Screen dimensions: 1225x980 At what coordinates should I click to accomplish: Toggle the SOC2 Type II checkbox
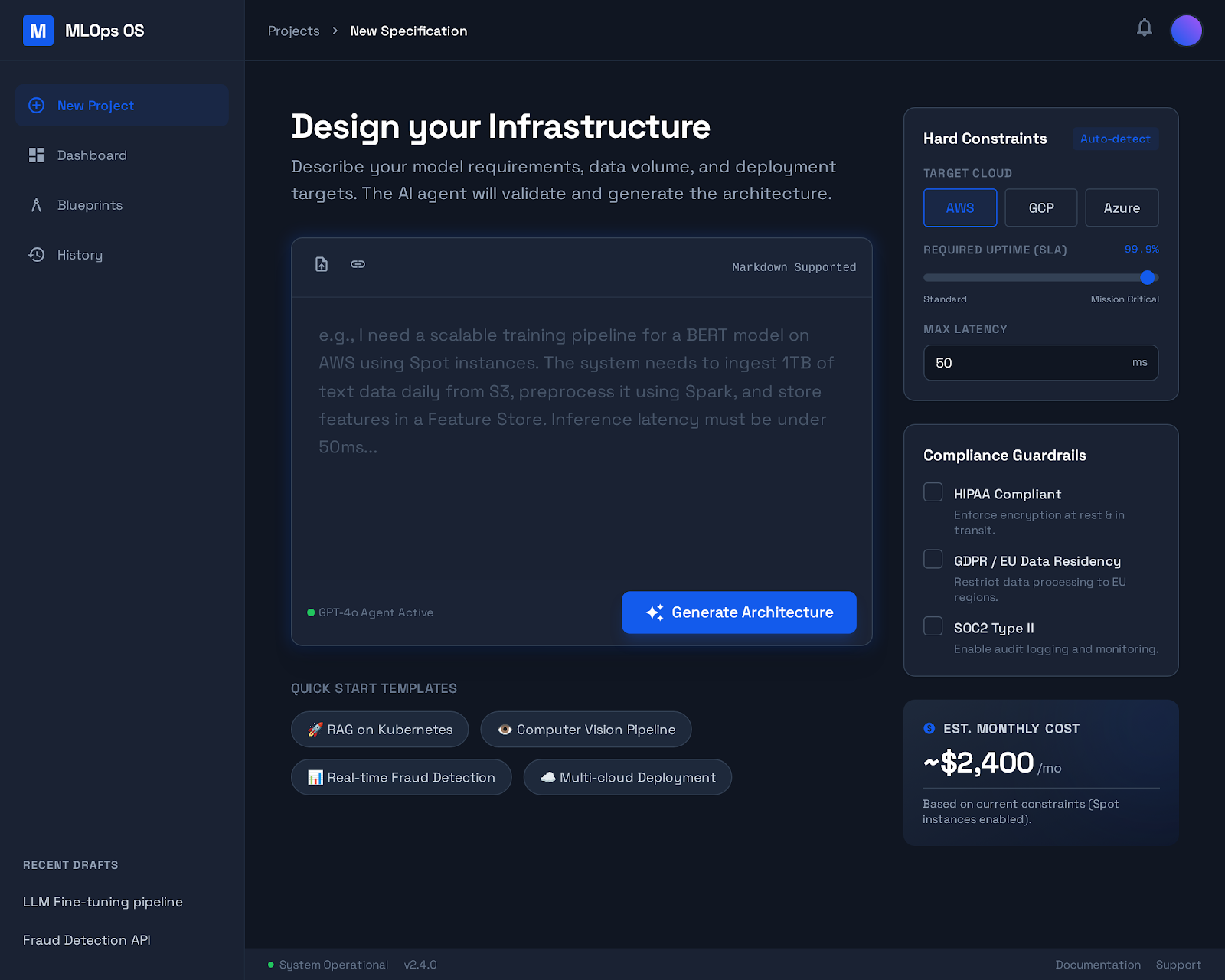[933, 626]
